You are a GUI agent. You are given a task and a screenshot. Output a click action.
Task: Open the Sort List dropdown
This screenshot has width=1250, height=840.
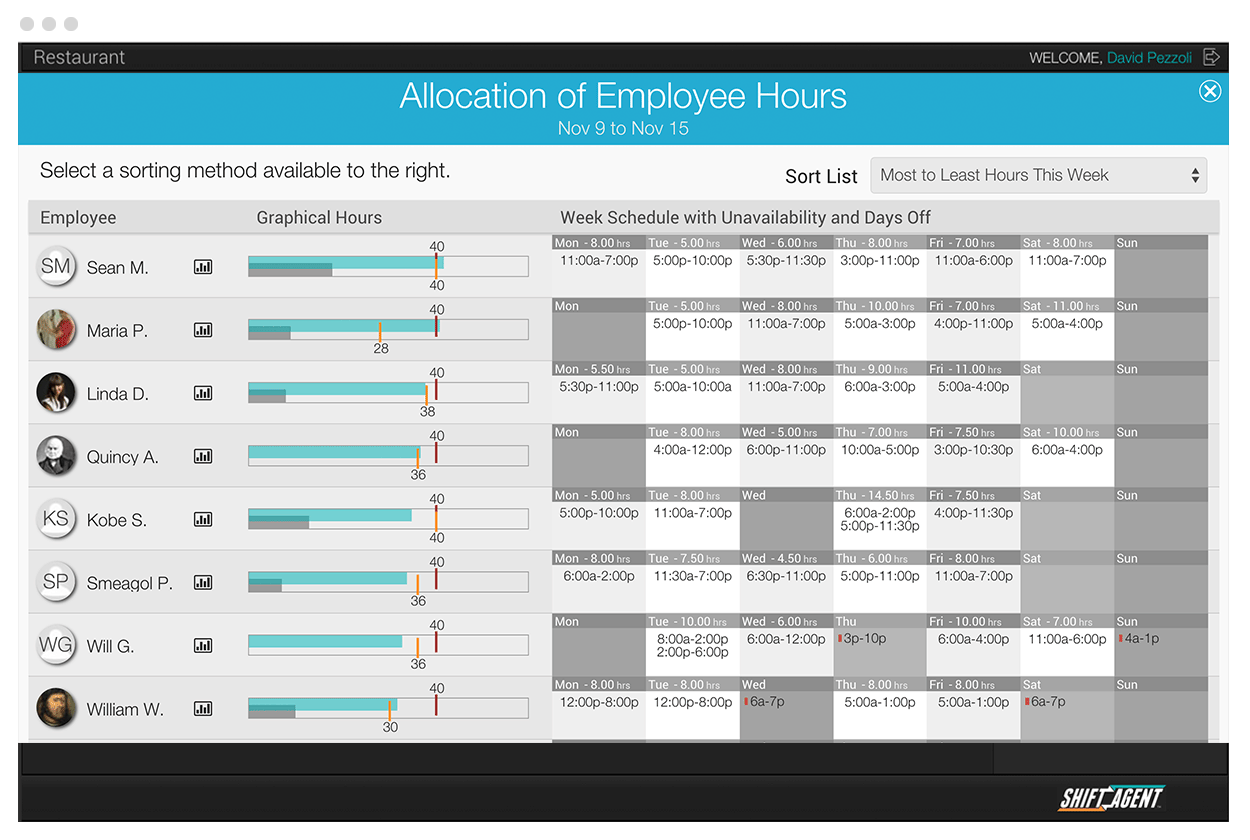(x=1038, y=175)
